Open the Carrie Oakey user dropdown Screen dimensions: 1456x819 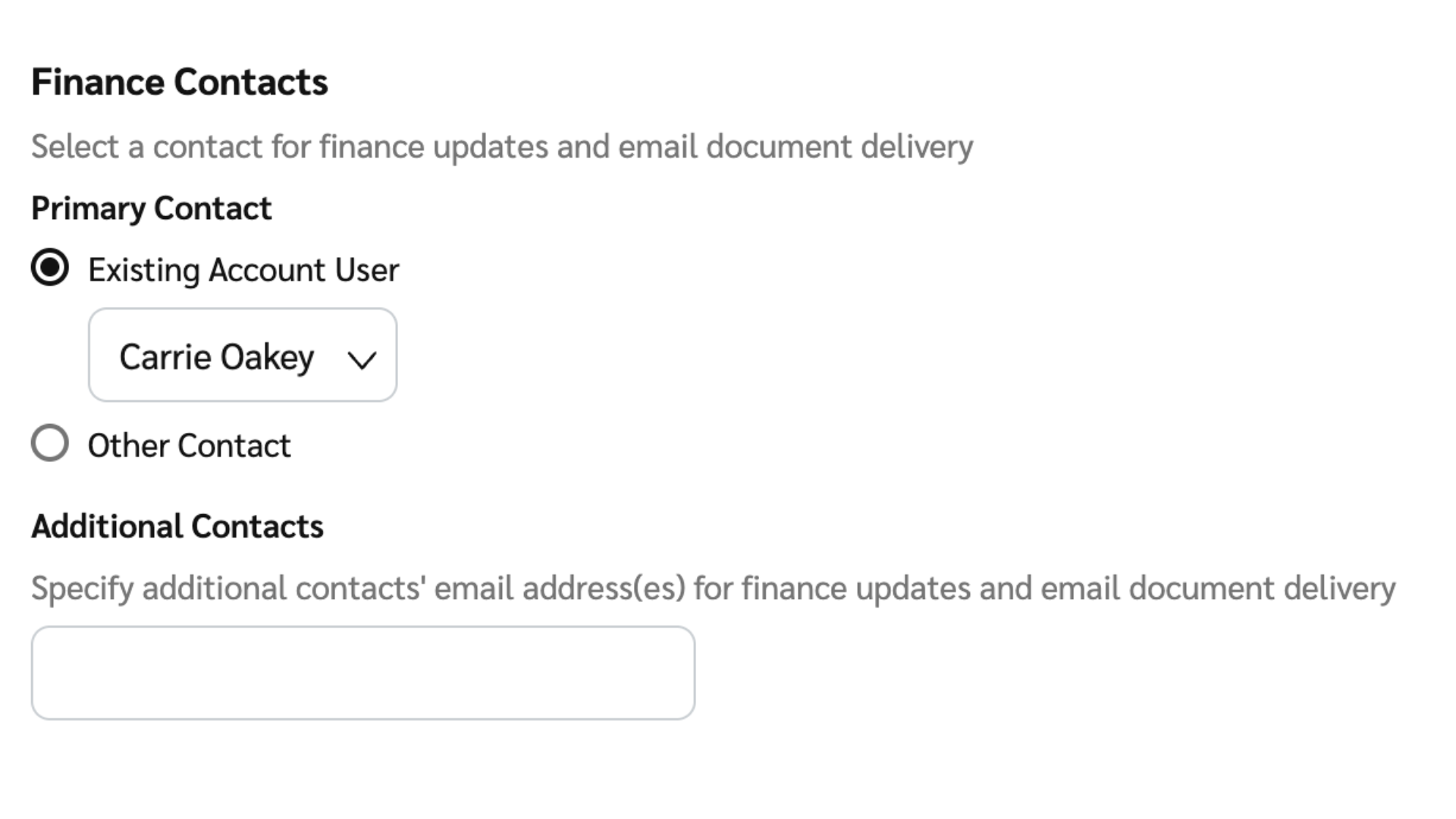243,355
